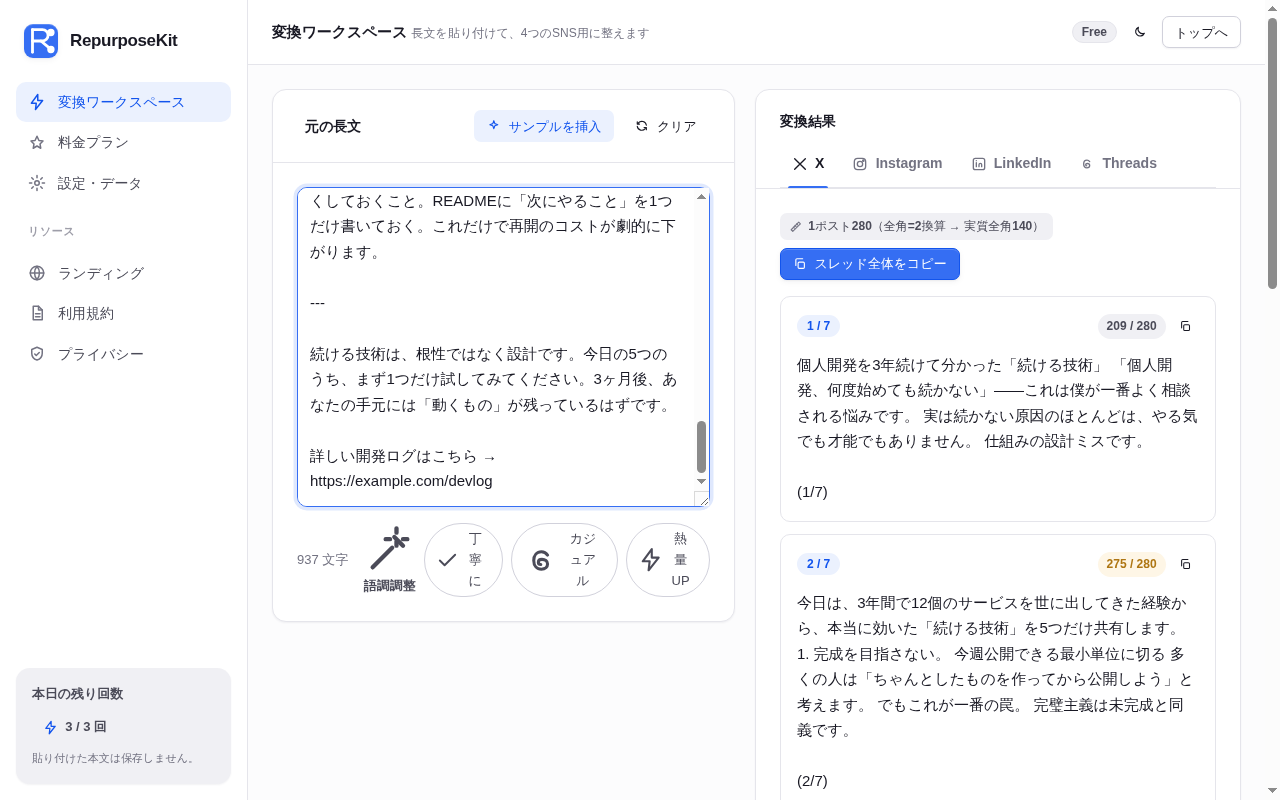Open 設定・データ in the sidebar
The height and width of the screenshot is (800, 1280).
(123, 184)
